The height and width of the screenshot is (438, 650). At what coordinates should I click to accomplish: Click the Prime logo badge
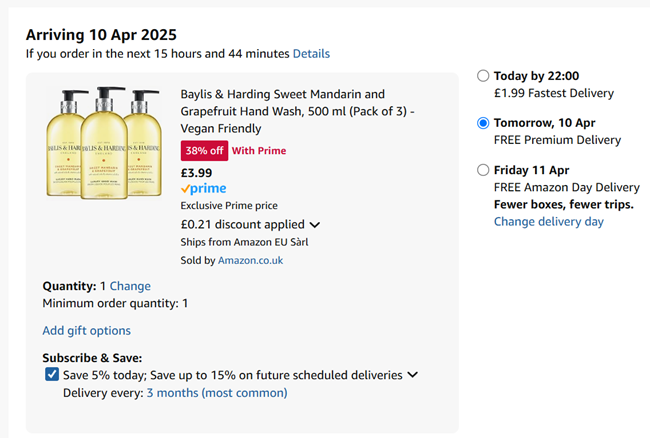coord(204,189)
